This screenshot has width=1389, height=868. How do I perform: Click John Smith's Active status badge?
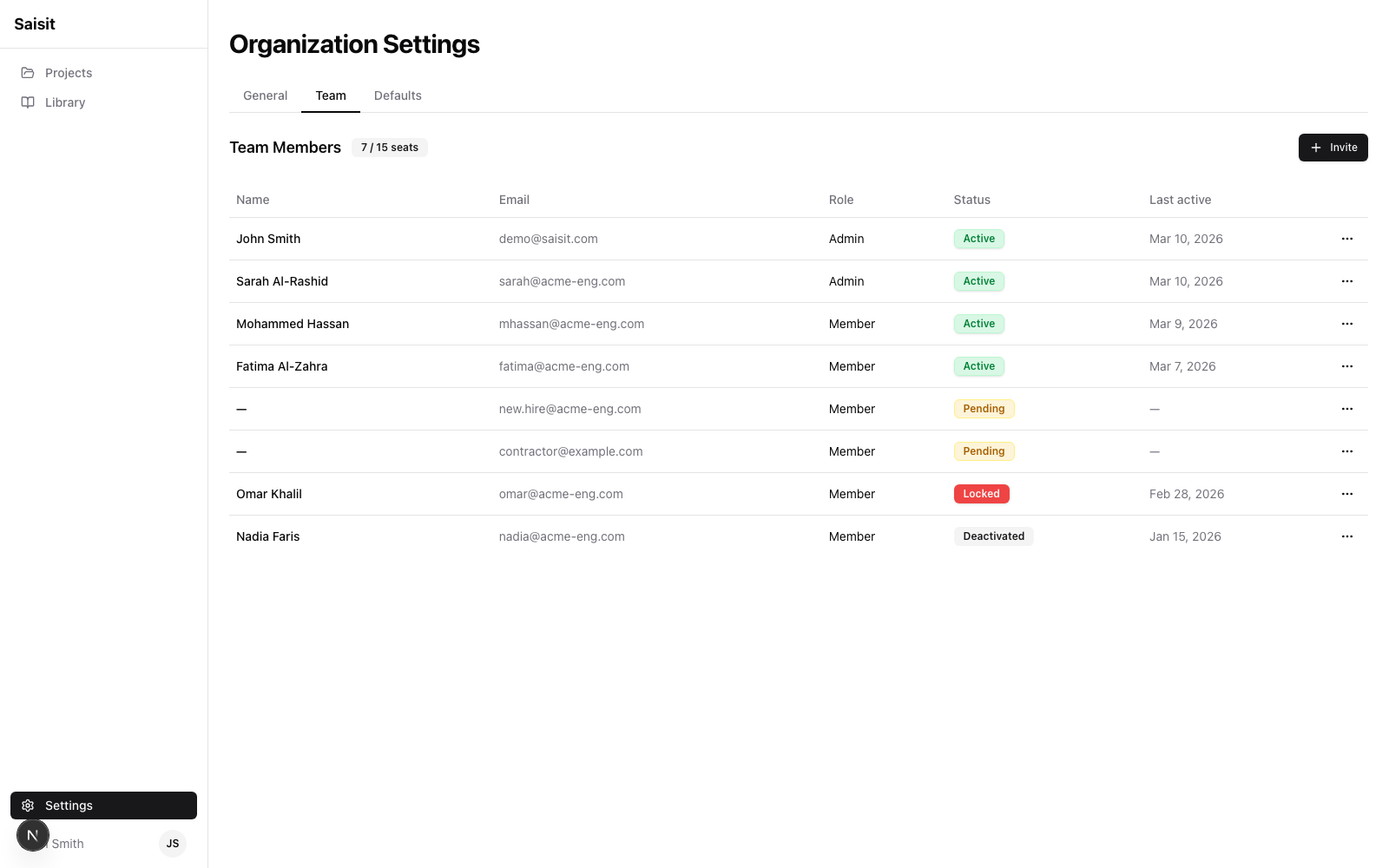[x=979, y=239]
